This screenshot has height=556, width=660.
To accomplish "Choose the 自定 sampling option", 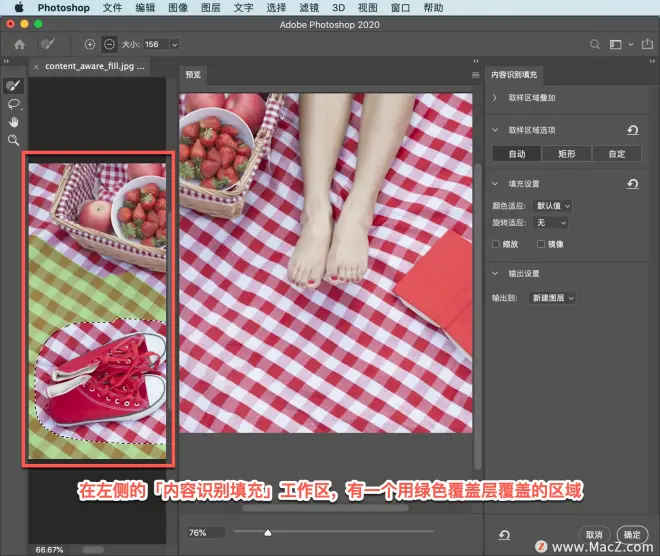I will point(617,154).
